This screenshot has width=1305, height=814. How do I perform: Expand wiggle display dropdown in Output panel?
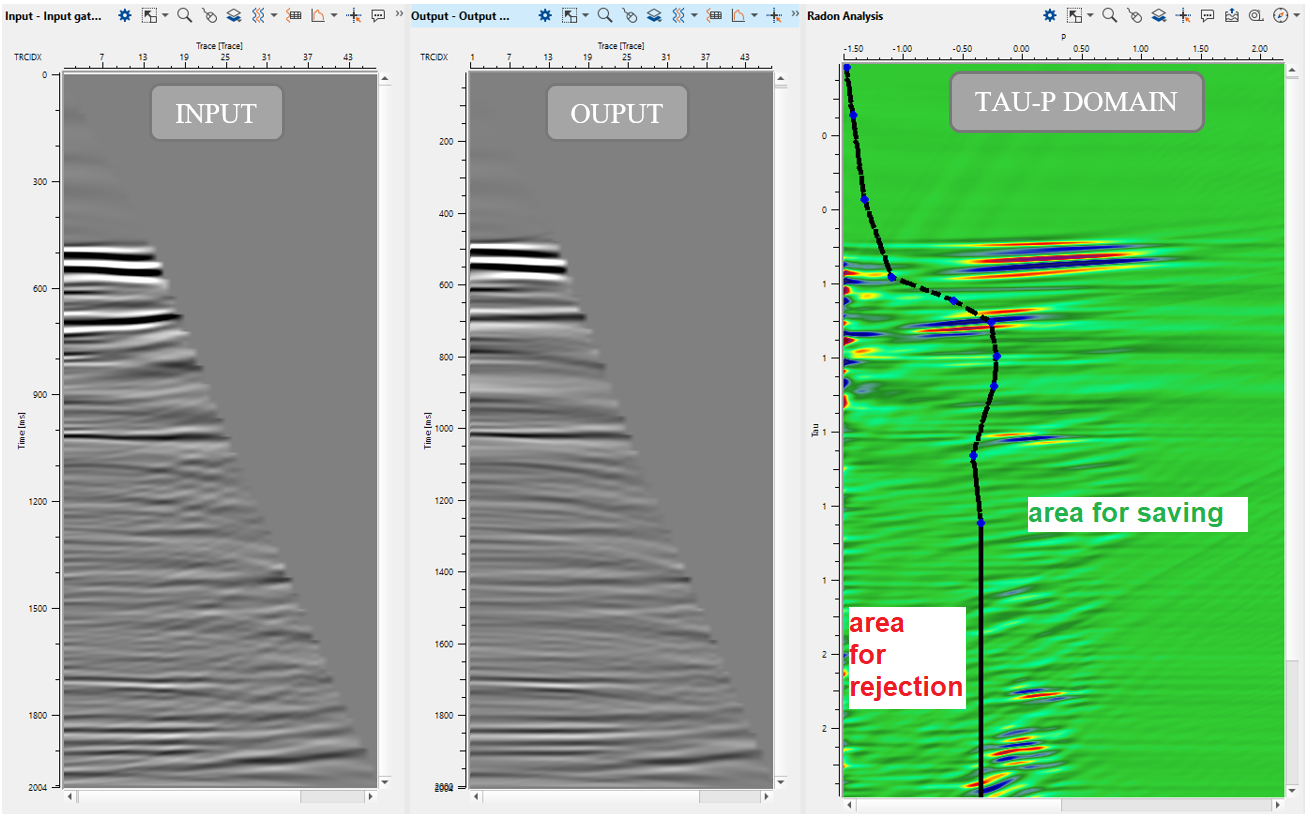pyautogui.click(x=694, y=16)
